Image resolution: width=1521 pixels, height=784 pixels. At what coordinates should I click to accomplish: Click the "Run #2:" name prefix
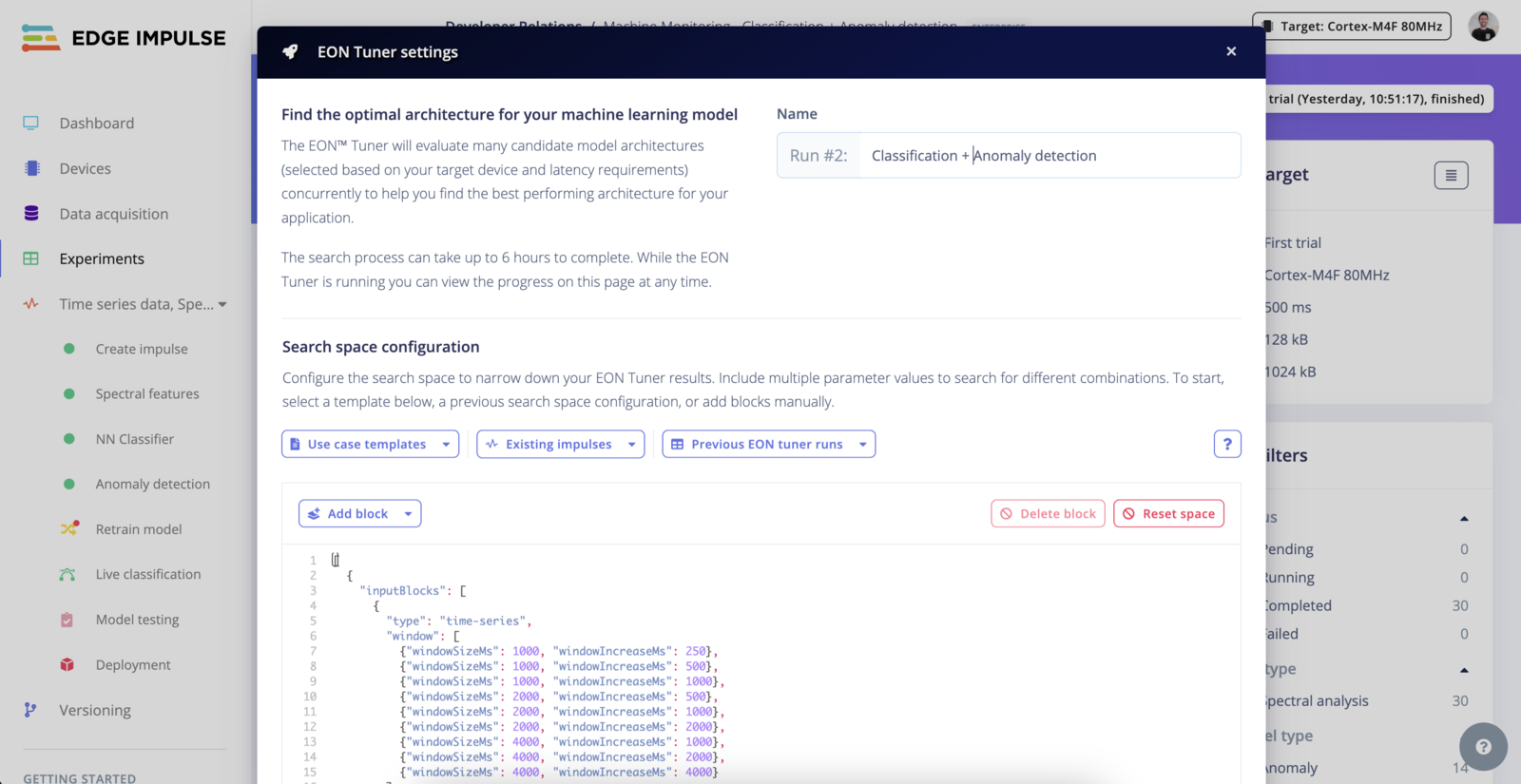(818, 156)
